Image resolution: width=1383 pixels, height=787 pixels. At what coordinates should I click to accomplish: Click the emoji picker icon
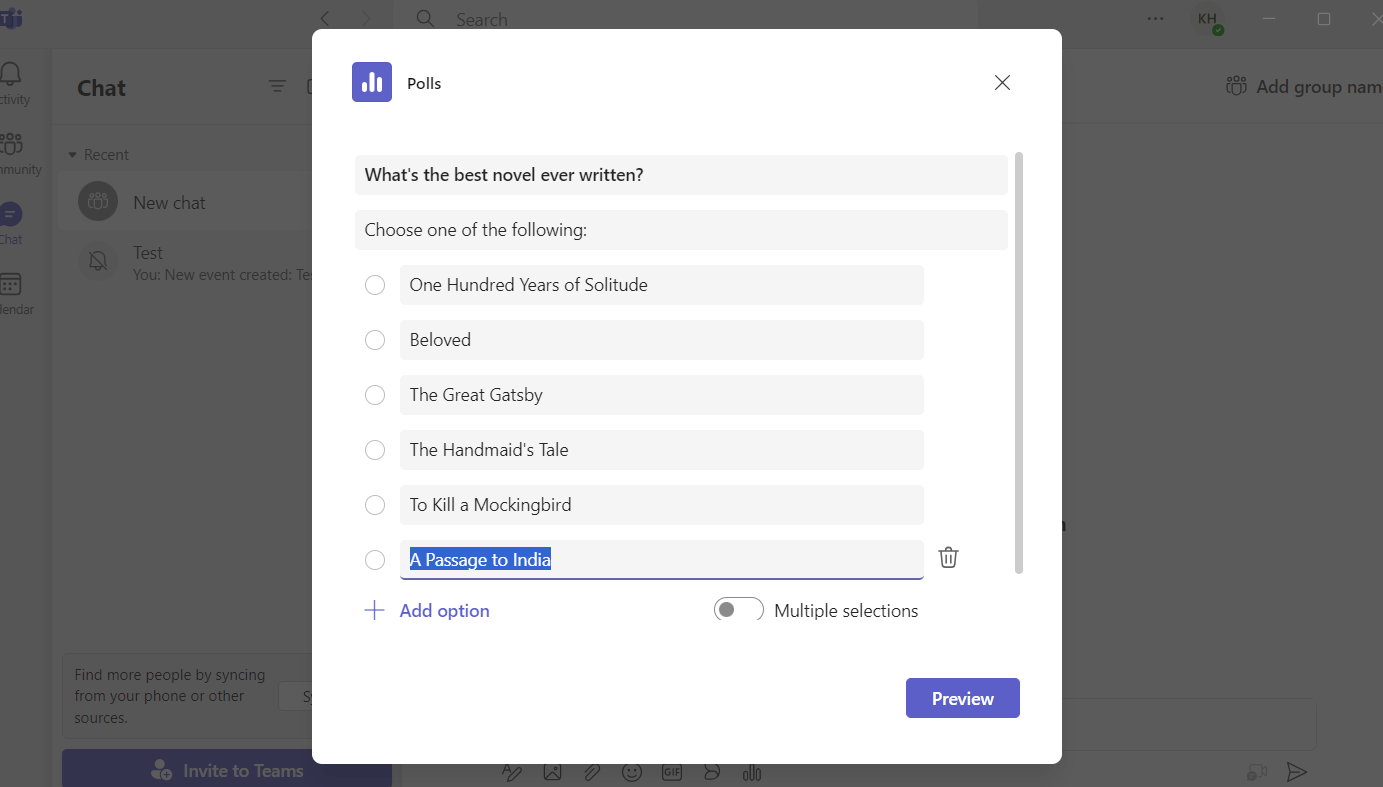point(631,772)
